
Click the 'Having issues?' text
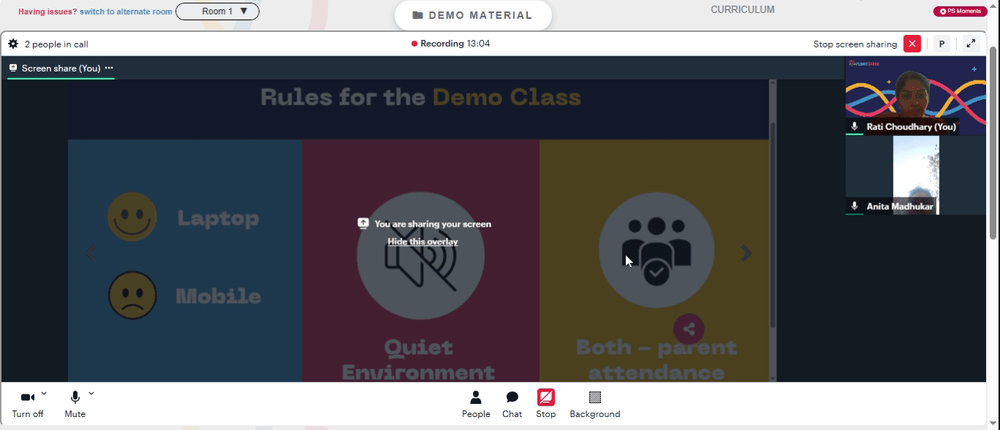coord(47,11)
